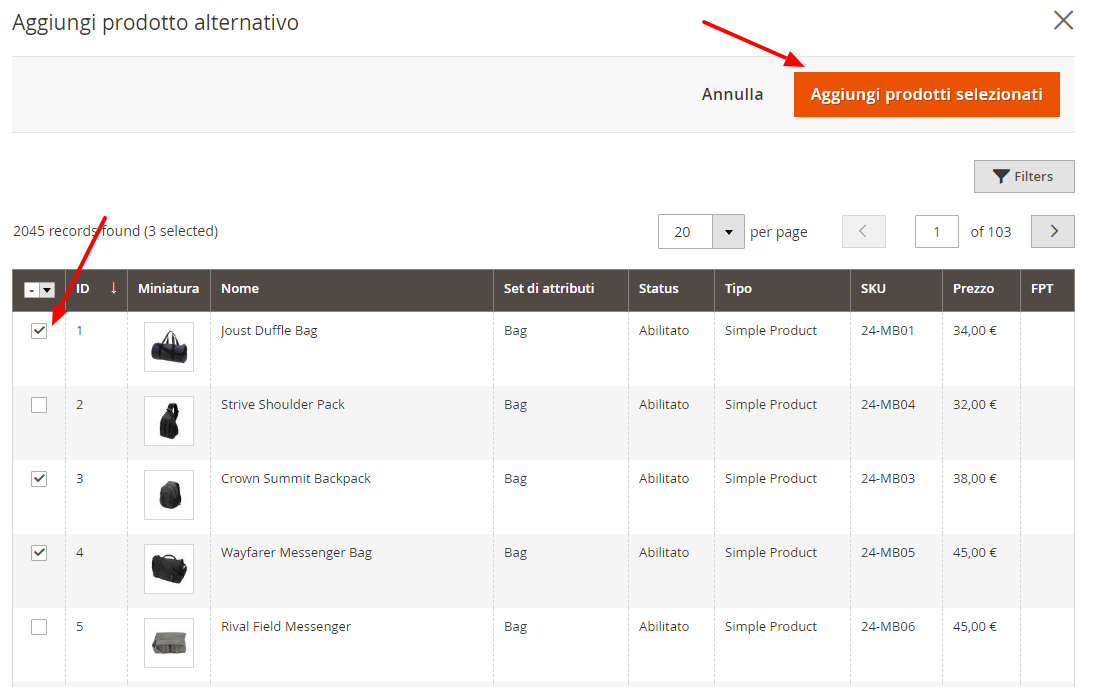Click the per page value 20 field
Viewport: 1101px width, 687px height.
pyautogui.click(x=685, y=232)
